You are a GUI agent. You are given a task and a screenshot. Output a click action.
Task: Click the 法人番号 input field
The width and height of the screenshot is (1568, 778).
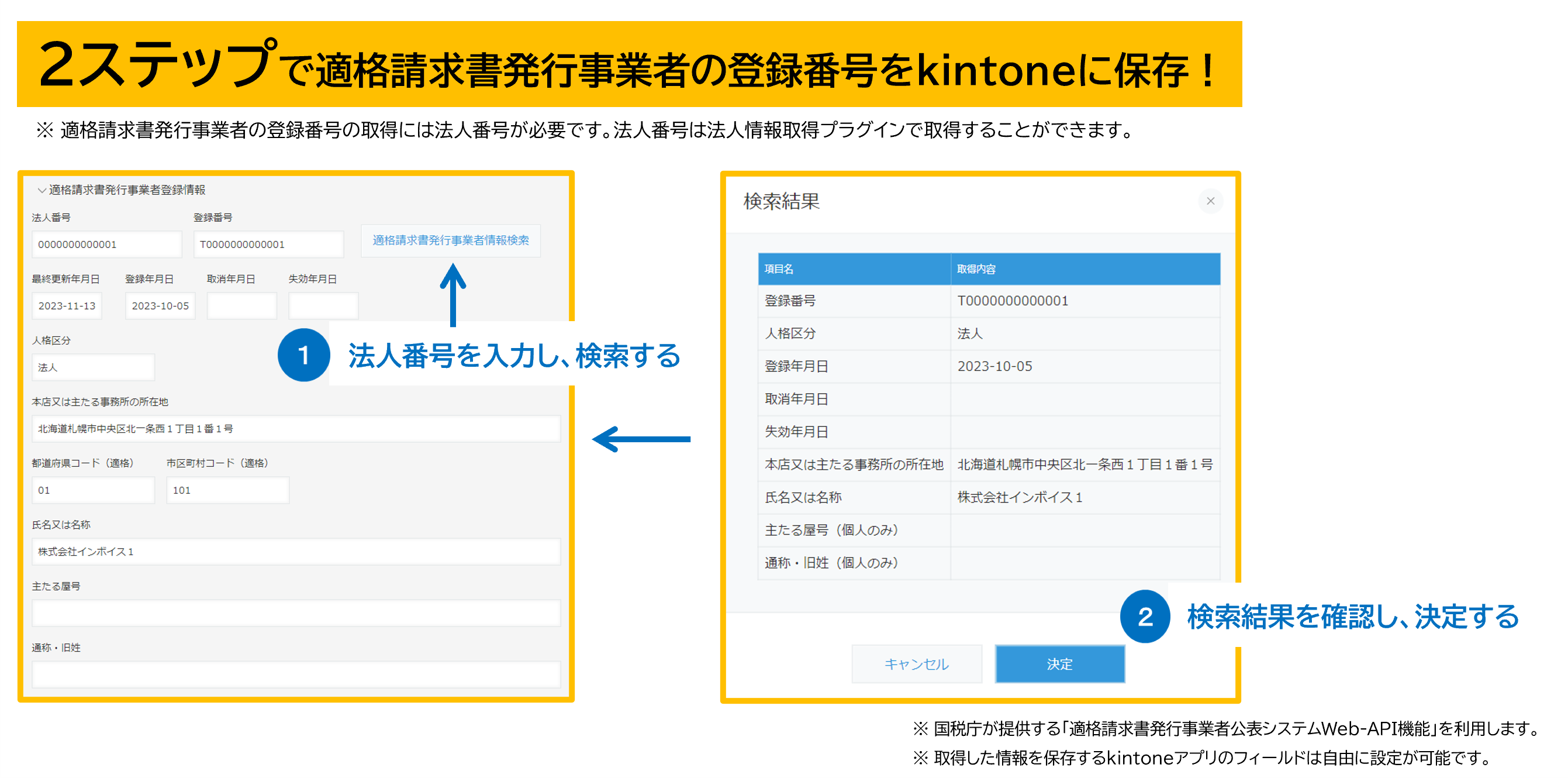coord(106,245)
